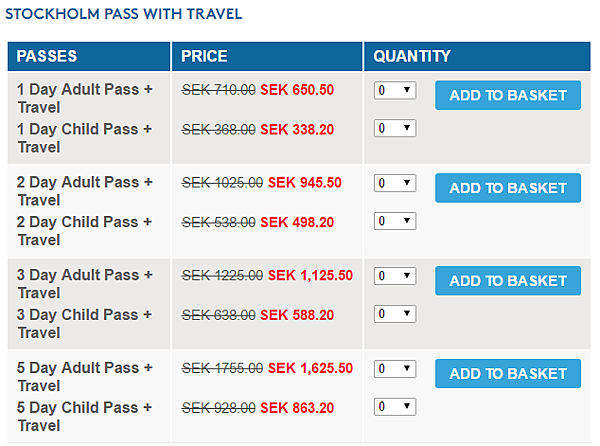This screenshot has height=446, width=600.
Task: Open 3 Day Child Pass quantity dropdown
Action: tap(395, 314)
